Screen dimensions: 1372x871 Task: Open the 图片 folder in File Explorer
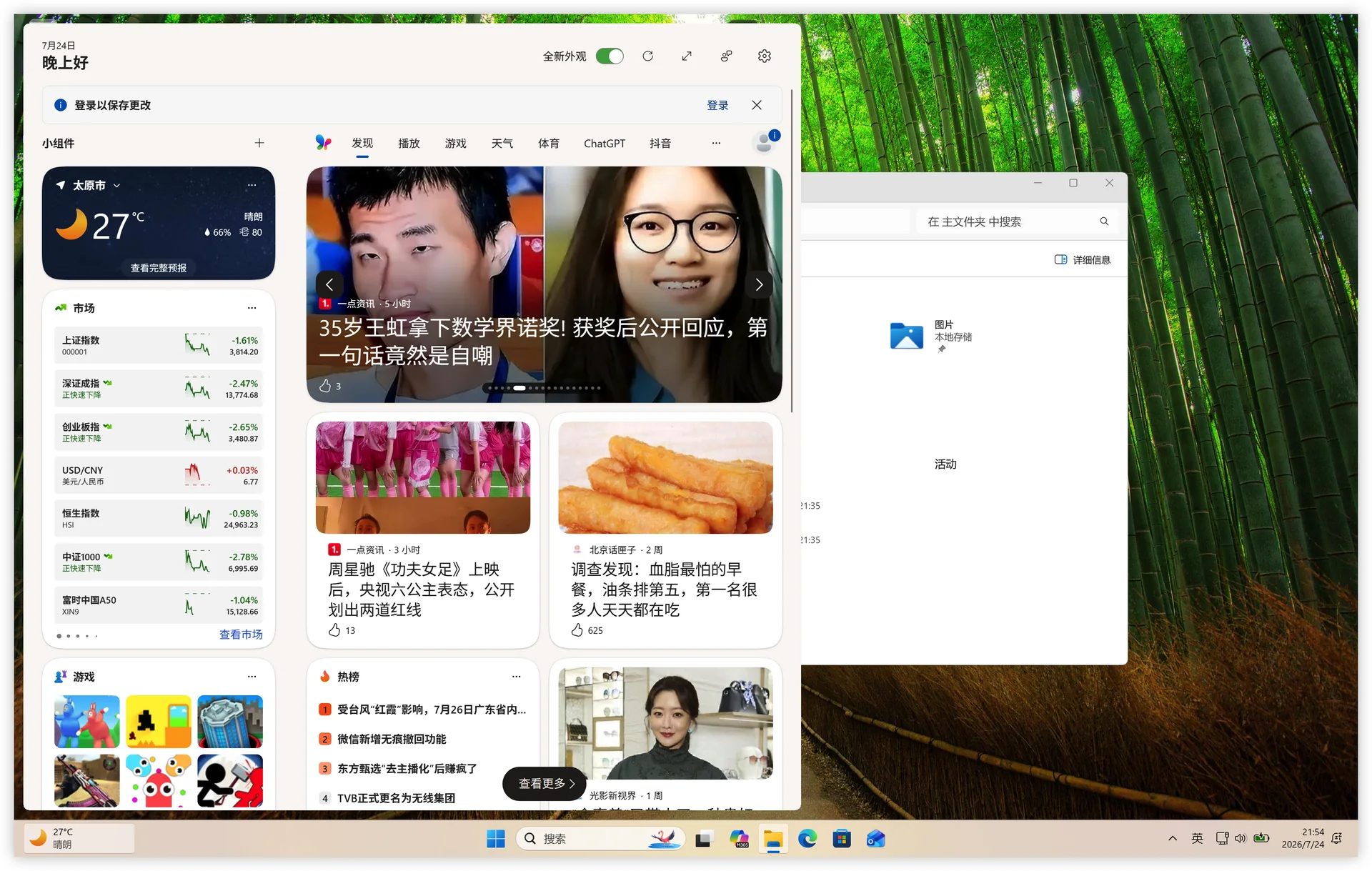(x=931, y=336)
